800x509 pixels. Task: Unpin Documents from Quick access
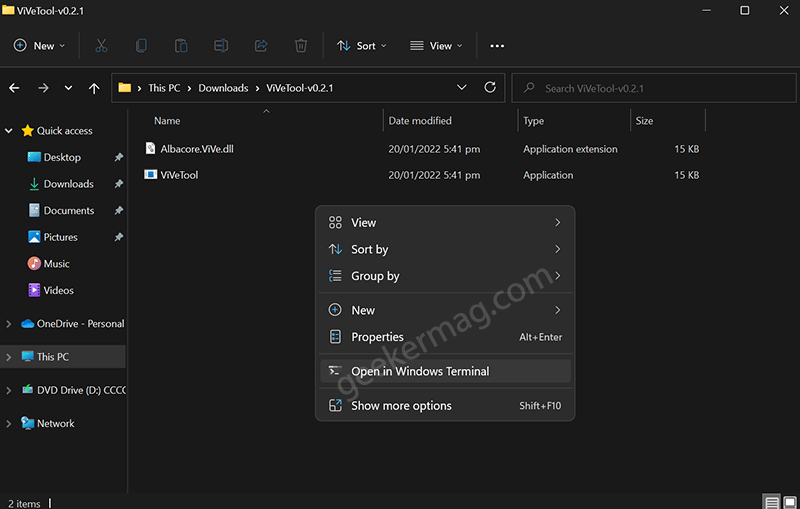pyautogui.click(x=119, y=210)
